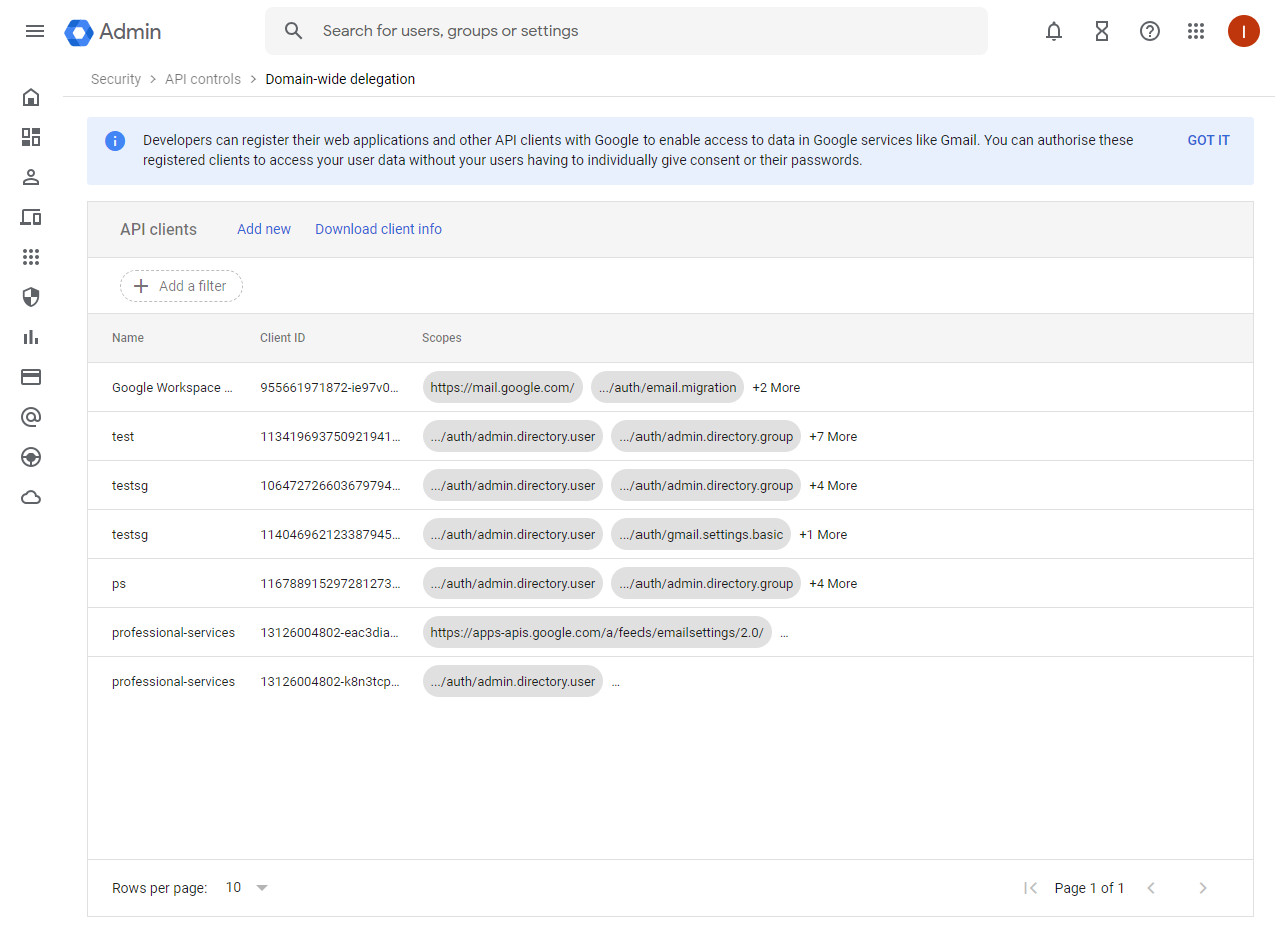Click Add new API client link

(x=264, y=229)
